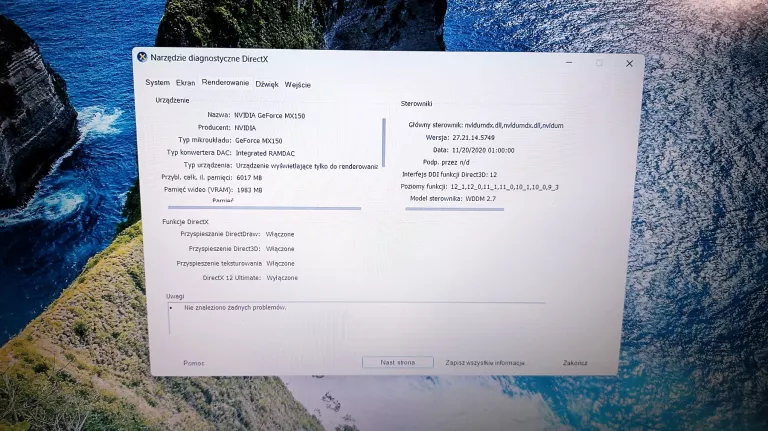
Task: Select driver date 11/20/2020 01:00:00
Action: click(x=483, y=150)
